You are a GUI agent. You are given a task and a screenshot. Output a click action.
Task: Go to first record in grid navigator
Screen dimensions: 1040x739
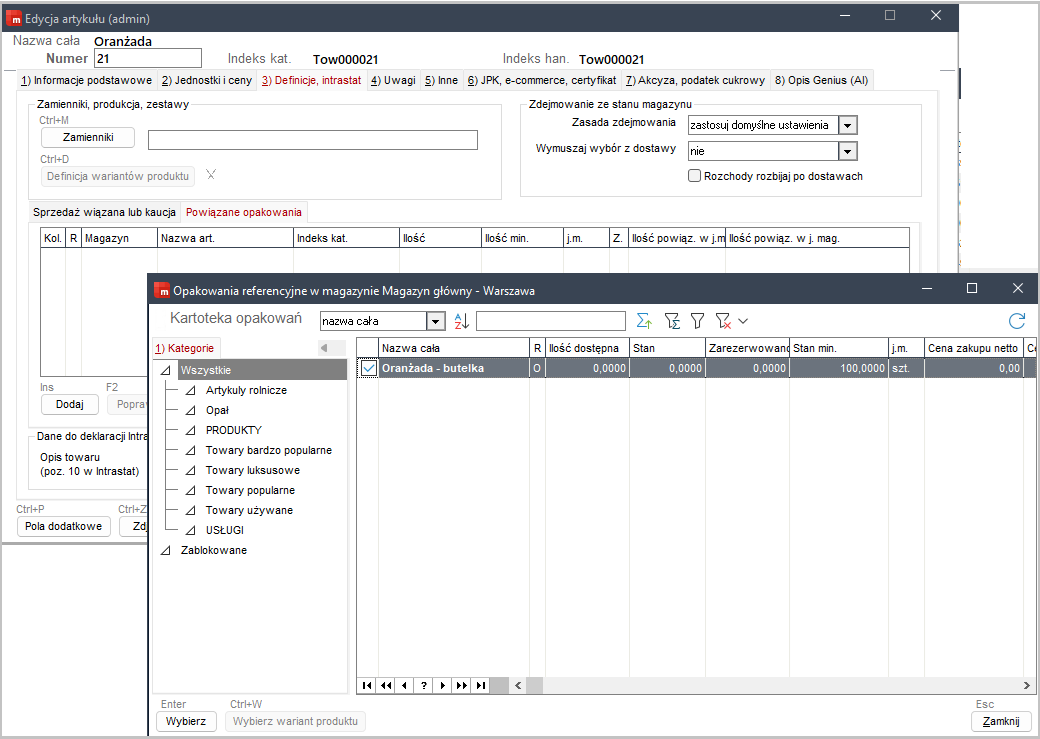(x=367, y=685)
